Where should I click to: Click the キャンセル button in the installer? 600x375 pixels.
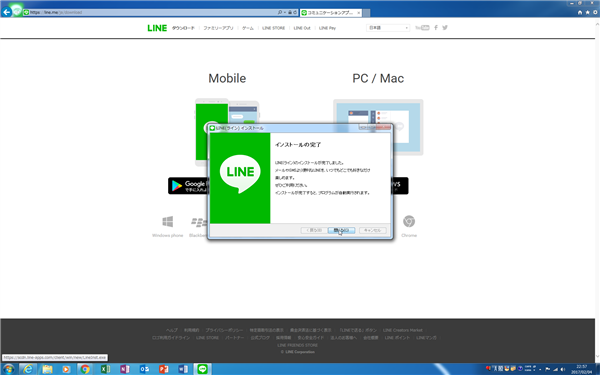[372, 230]
